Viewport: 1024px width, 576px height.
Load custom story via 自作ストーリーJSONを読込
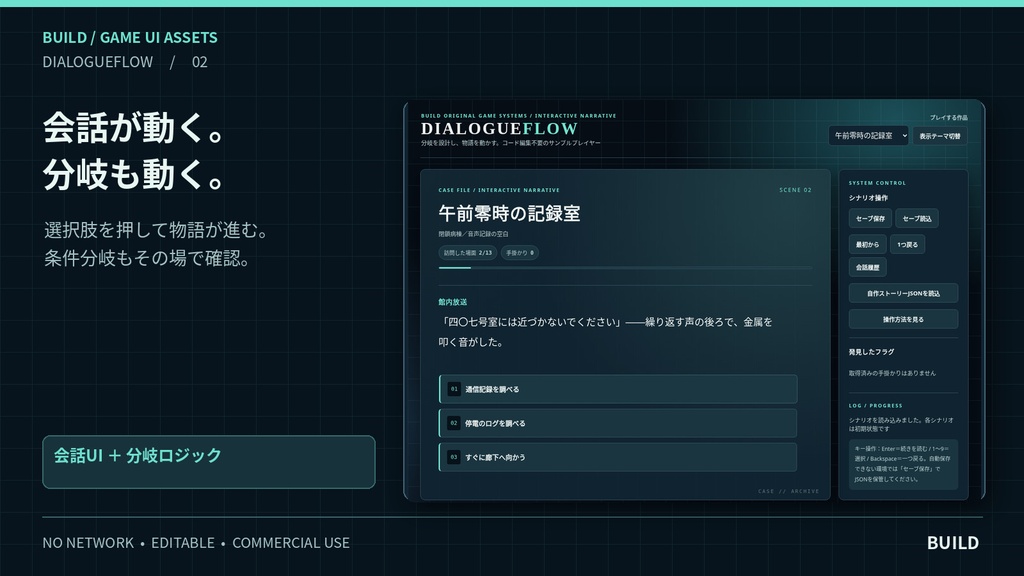tap(903, 293)
